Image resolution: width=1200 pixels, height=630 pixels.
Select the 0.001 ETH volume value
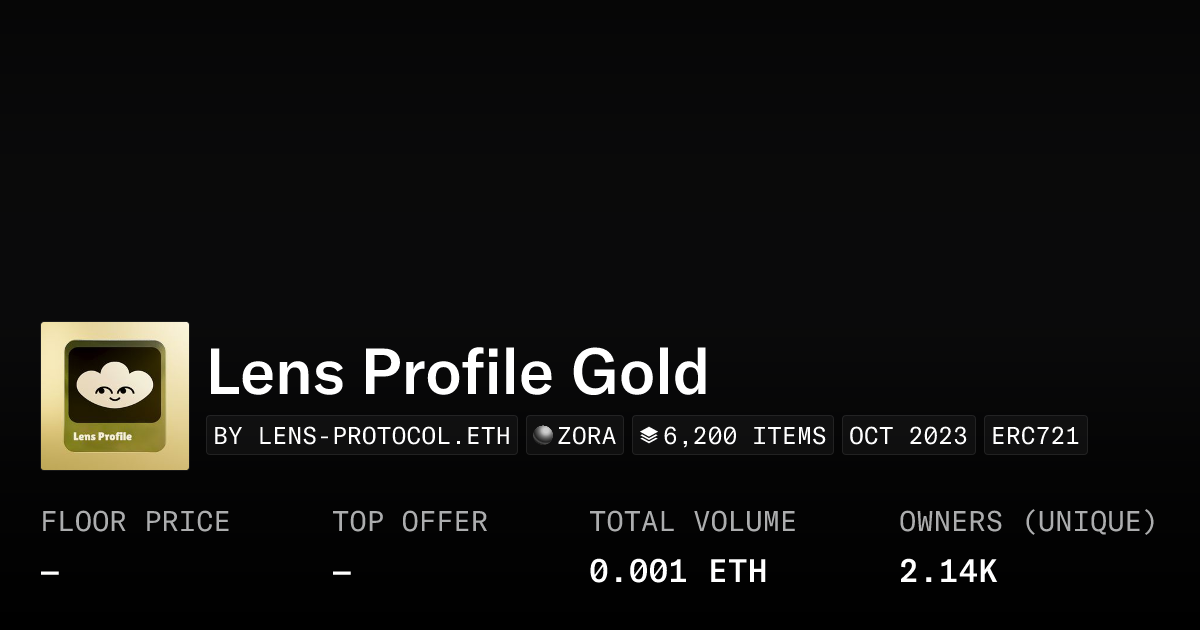678,572
